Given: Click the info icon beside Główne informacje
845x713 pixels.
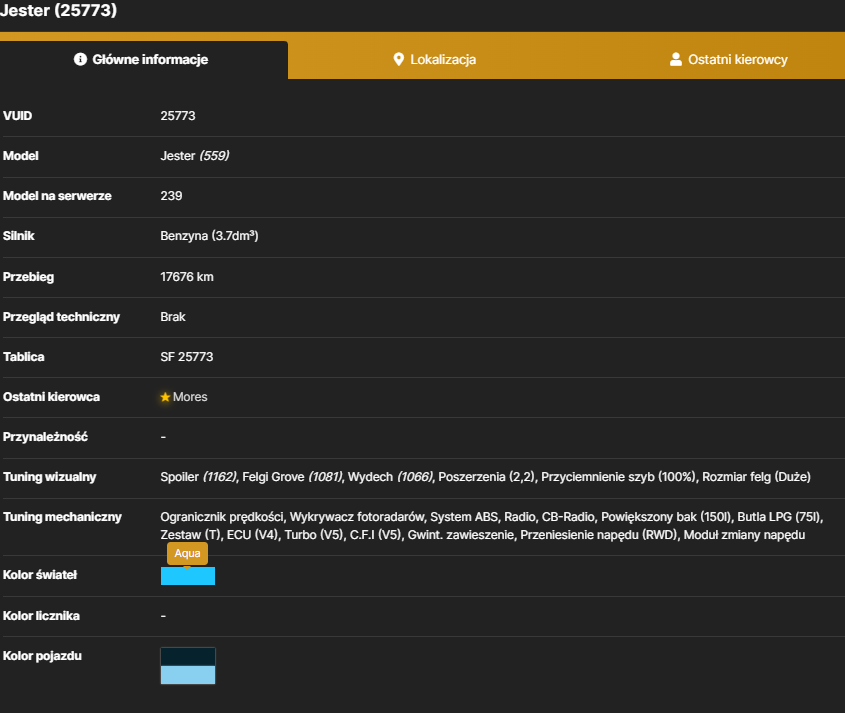Looking at the screenshot, I should coord(80,59).
